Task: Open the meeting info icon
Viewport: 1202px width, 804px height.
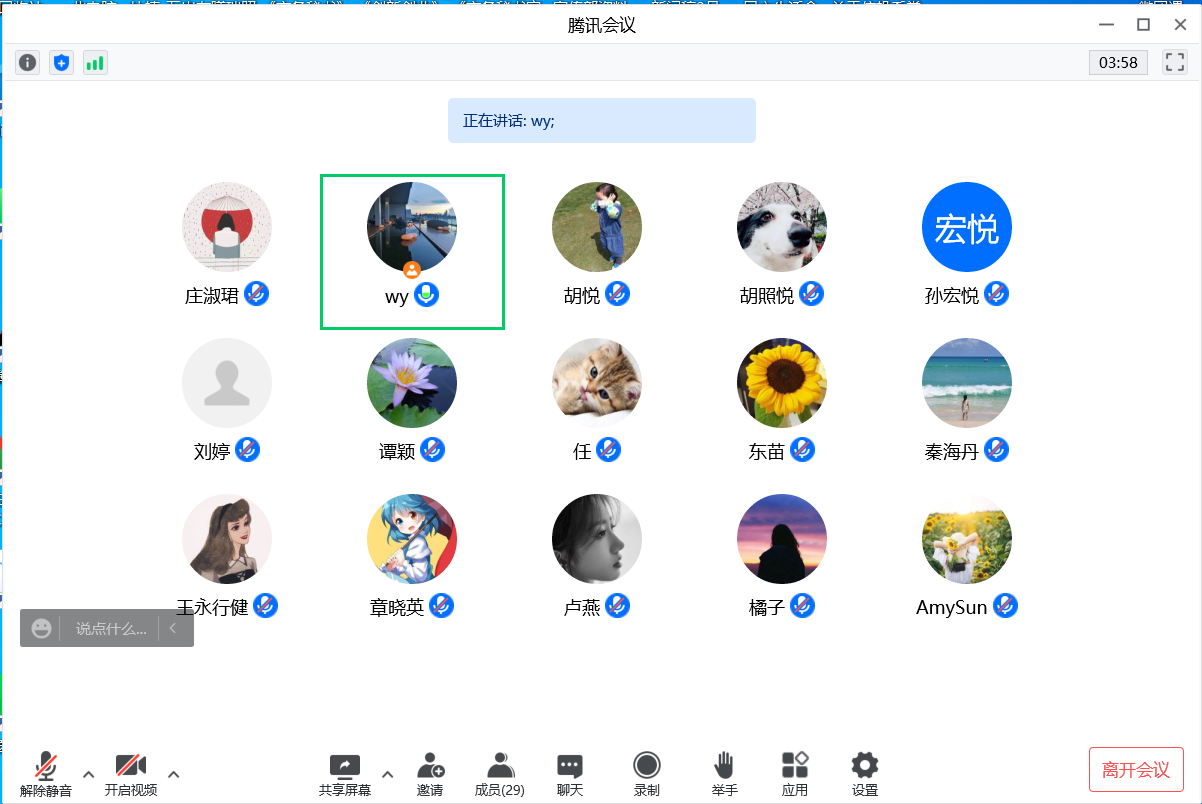Action: click(x=28, y=63)
